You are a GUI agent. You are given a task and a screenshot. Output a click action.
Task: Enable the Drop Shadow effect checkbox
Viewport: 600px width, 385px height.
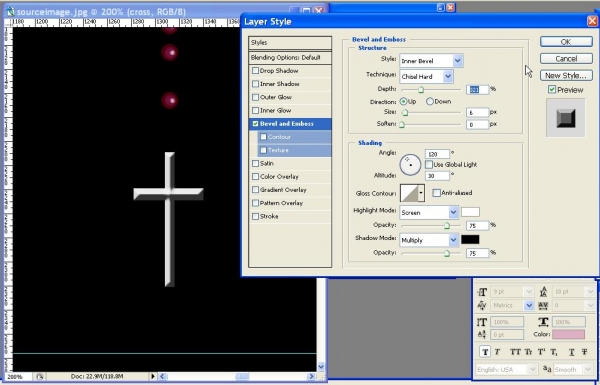pyautogui.click(x=255, y=71)
